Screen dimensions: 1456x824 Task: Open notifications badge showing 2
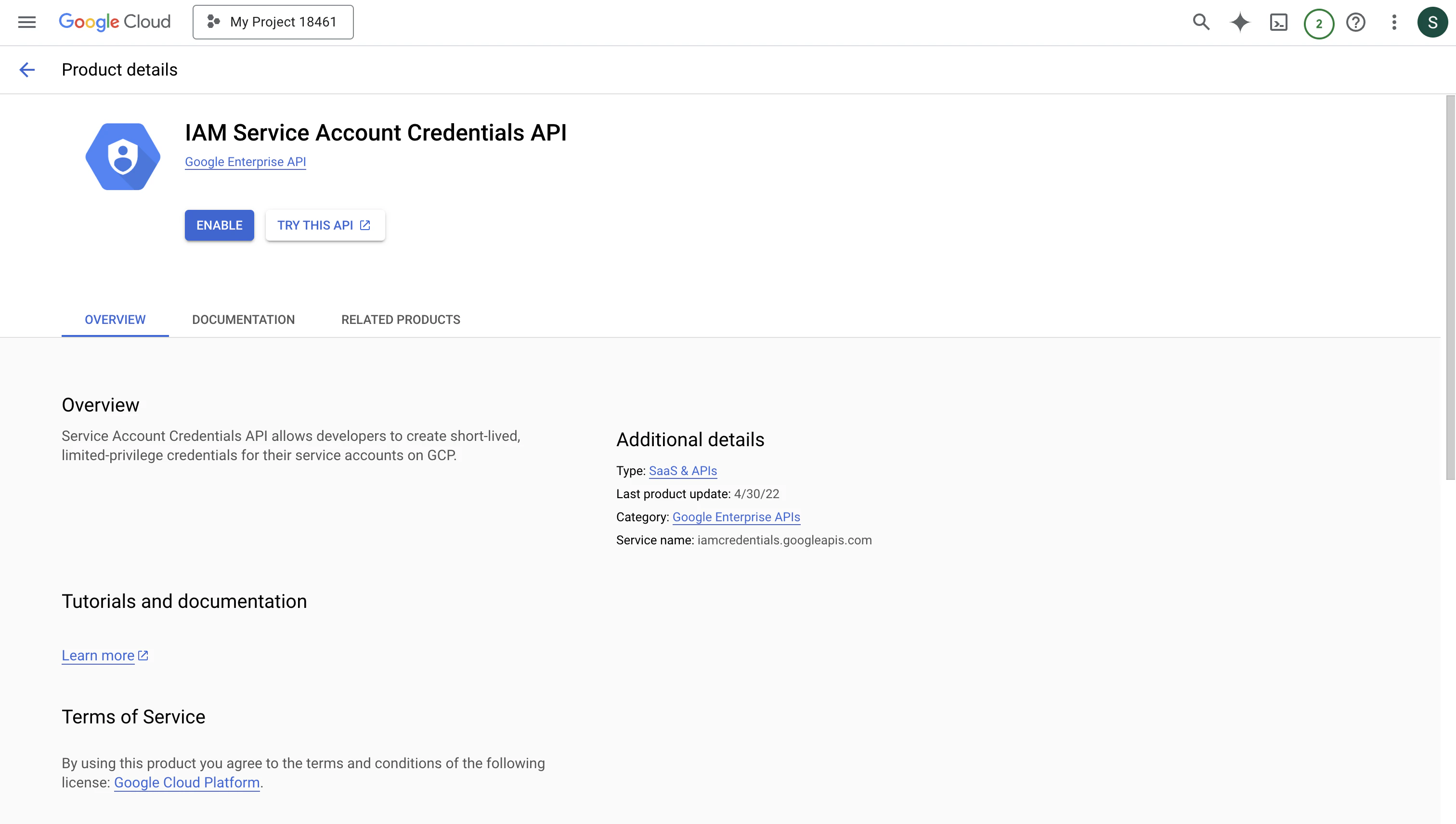click(x=1318, y=23)
